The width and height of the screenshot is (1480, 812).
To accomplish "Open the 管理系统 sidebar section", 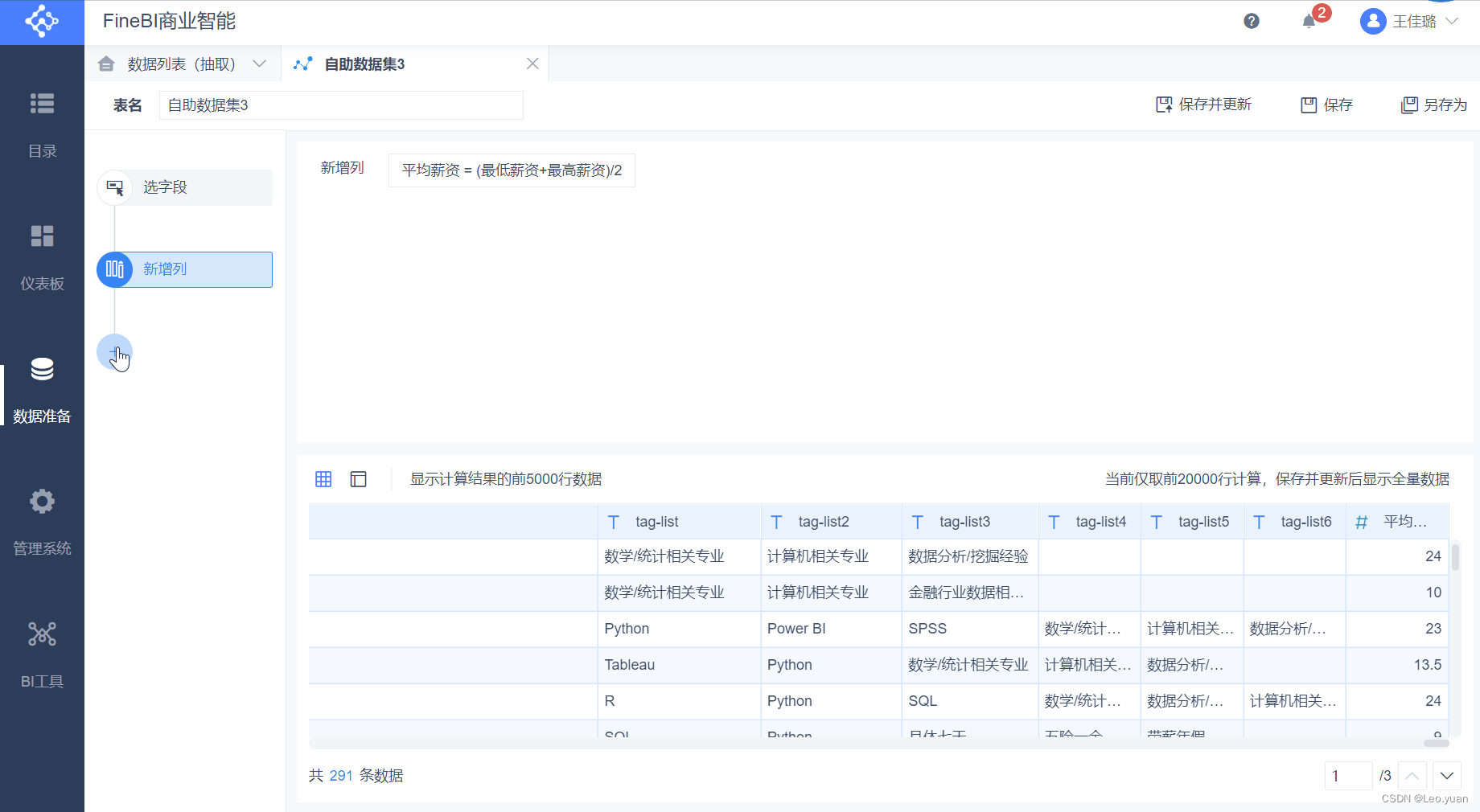I will click(42, 523).
